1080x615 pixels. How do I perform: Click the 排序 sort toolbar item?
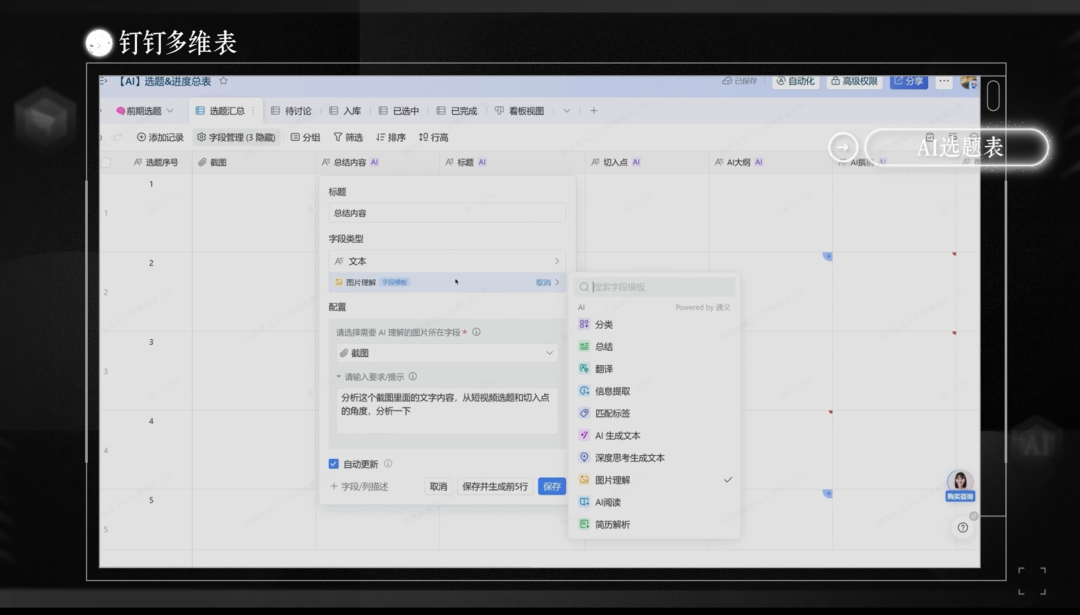pyautogui.click(x=391, y=137)
